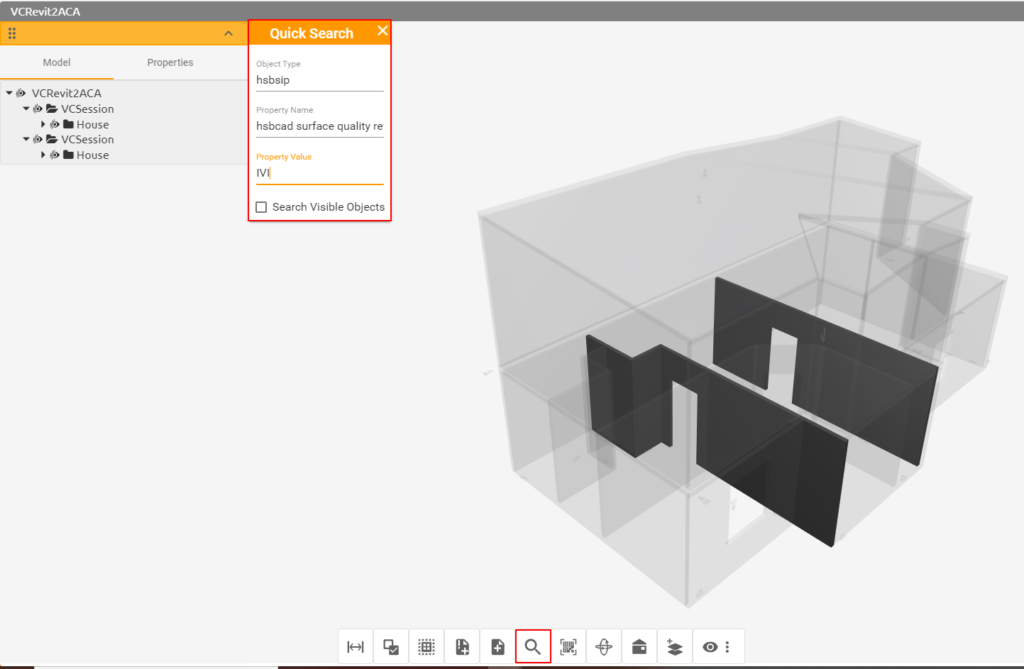
Task: Collapse the VCRevit2ACA root tree node arrow
Action: pyautogui.click(x=9, y=93)
